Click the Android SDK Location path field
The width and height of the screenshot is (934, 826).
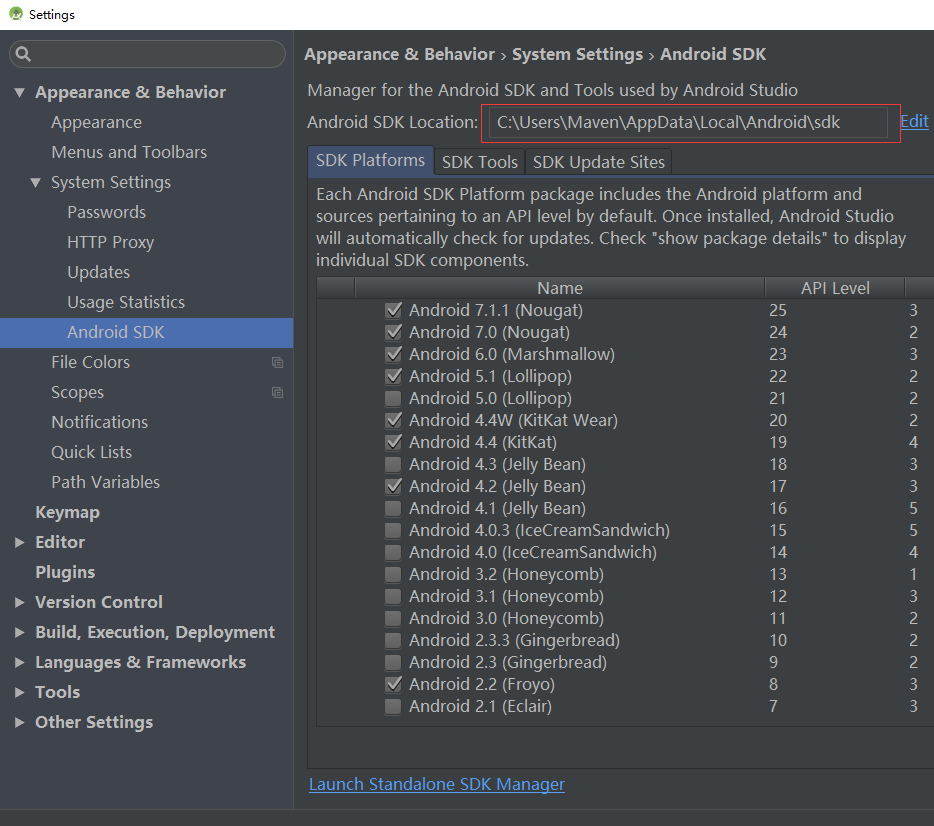[x=688, y=123]
